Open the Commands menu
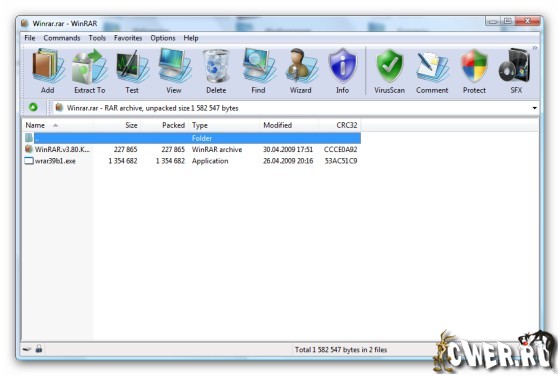 point(62,38)
